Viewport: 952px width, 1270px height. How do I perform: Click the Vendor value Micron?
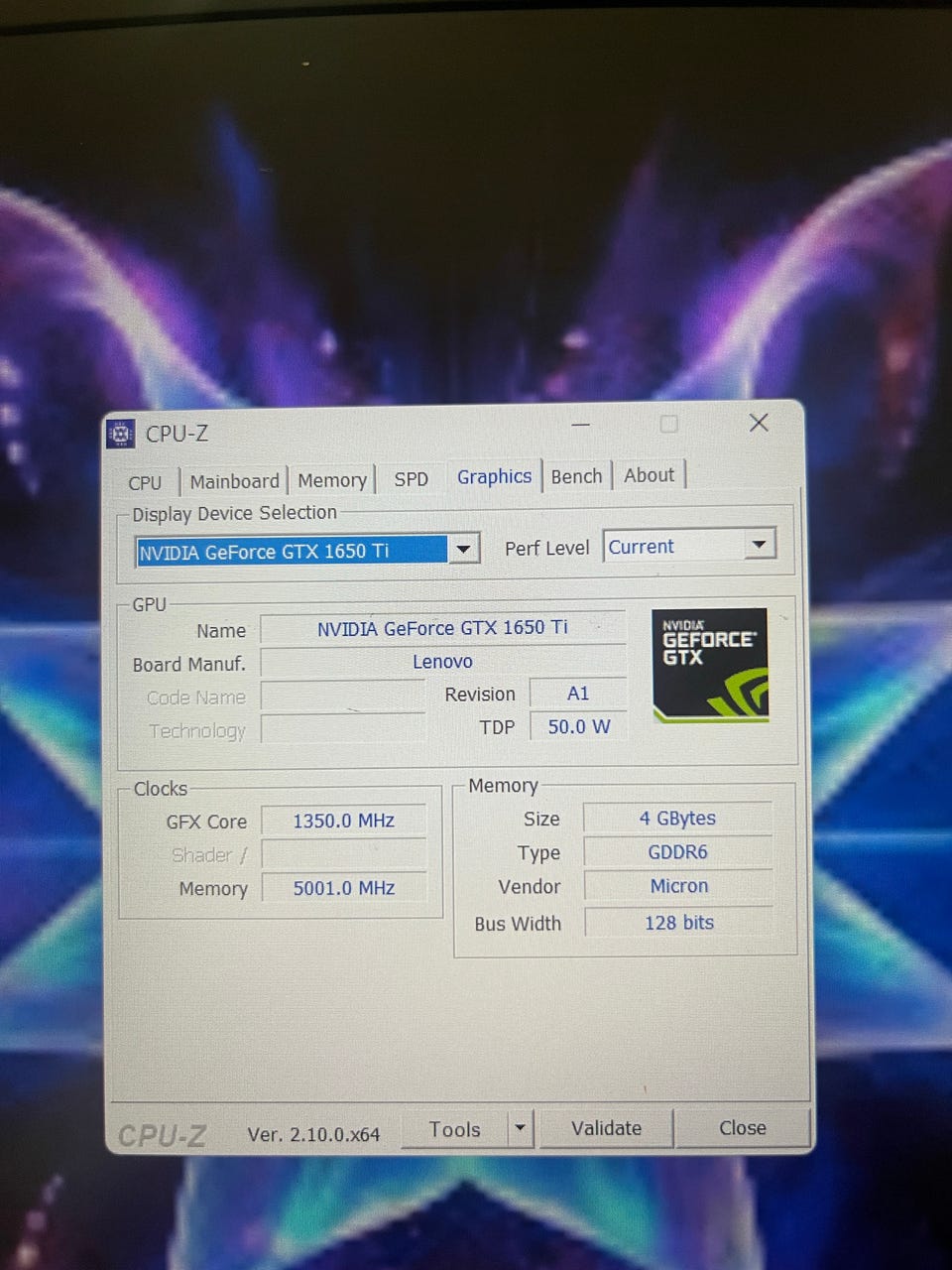click(678, 886)
